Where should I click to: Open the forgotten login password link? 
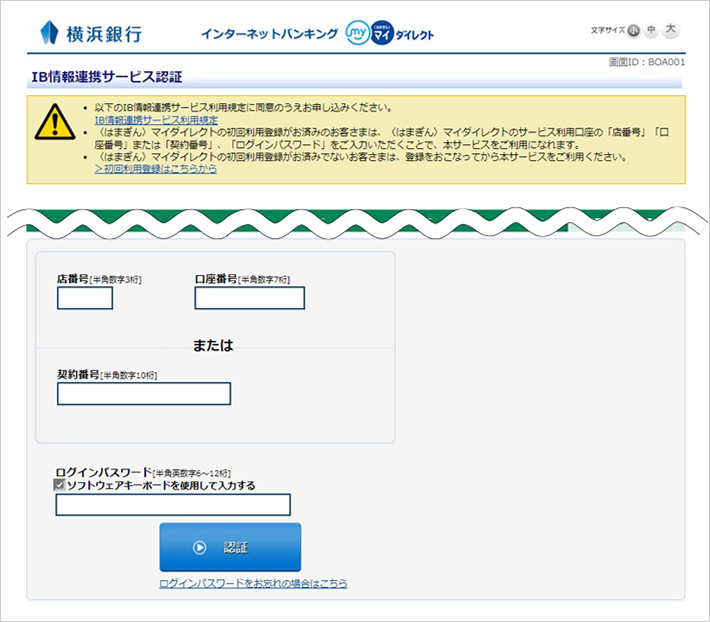pyautogui.click(x=253, y=584)
